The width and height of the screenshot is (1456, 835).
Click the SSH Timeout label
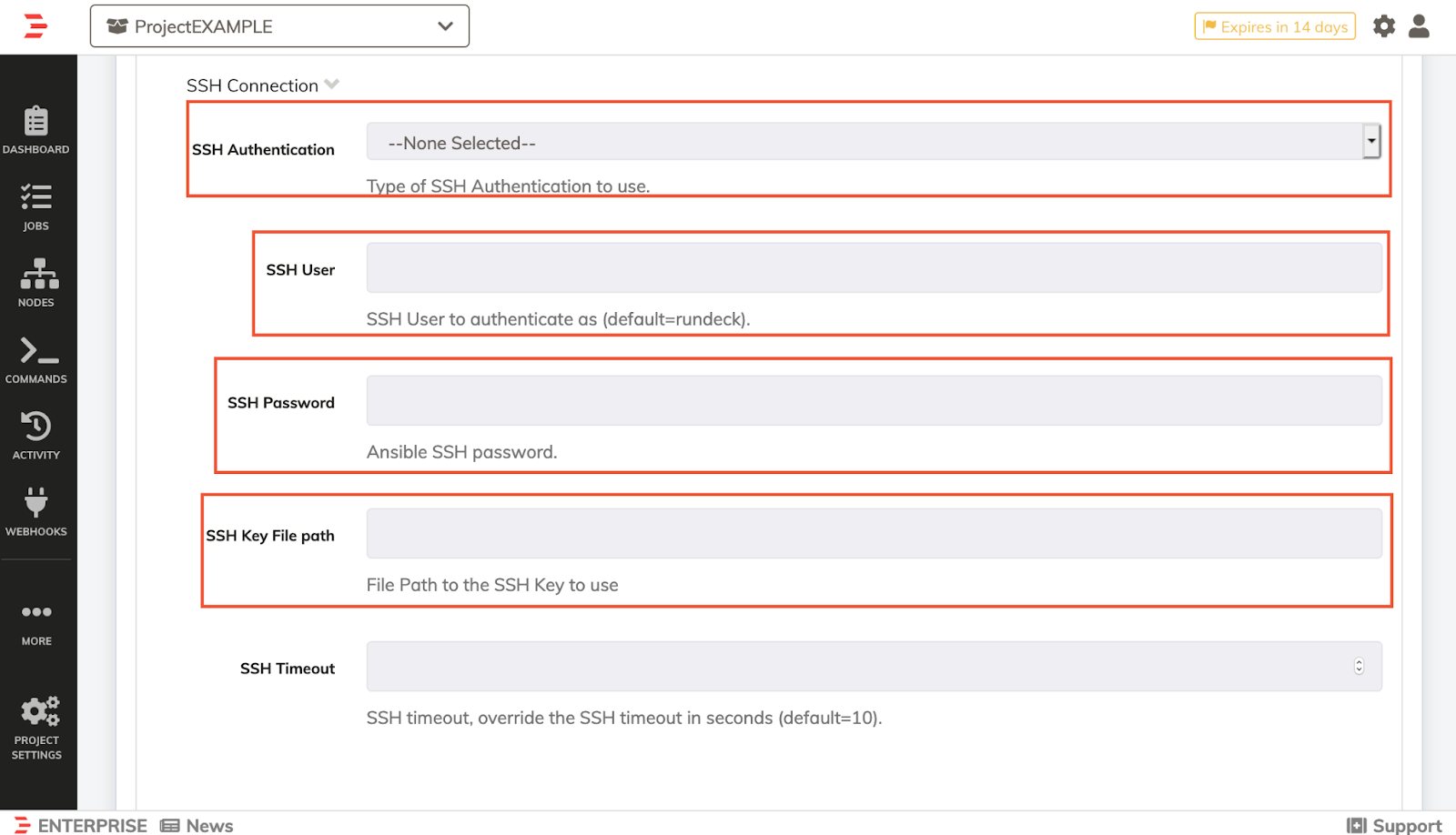tap(288, 669)
